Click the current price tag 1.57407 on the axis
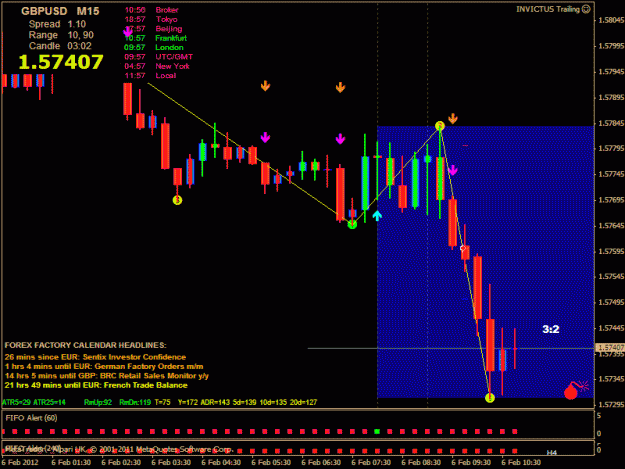625x469 pixels. 610,348
